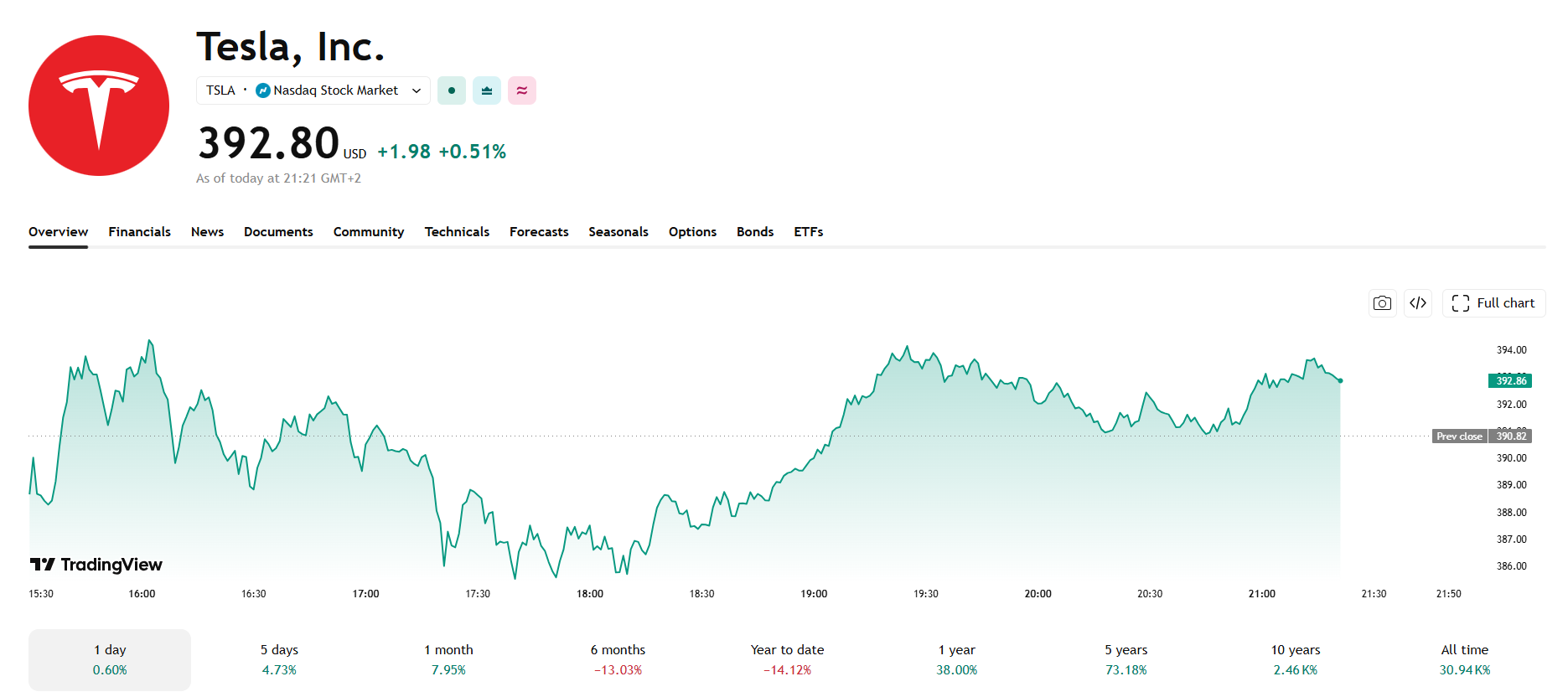Click the 390.82 previous close value
The width and height of the screenshot is (1568, 697).
(x=1510, y=436)
